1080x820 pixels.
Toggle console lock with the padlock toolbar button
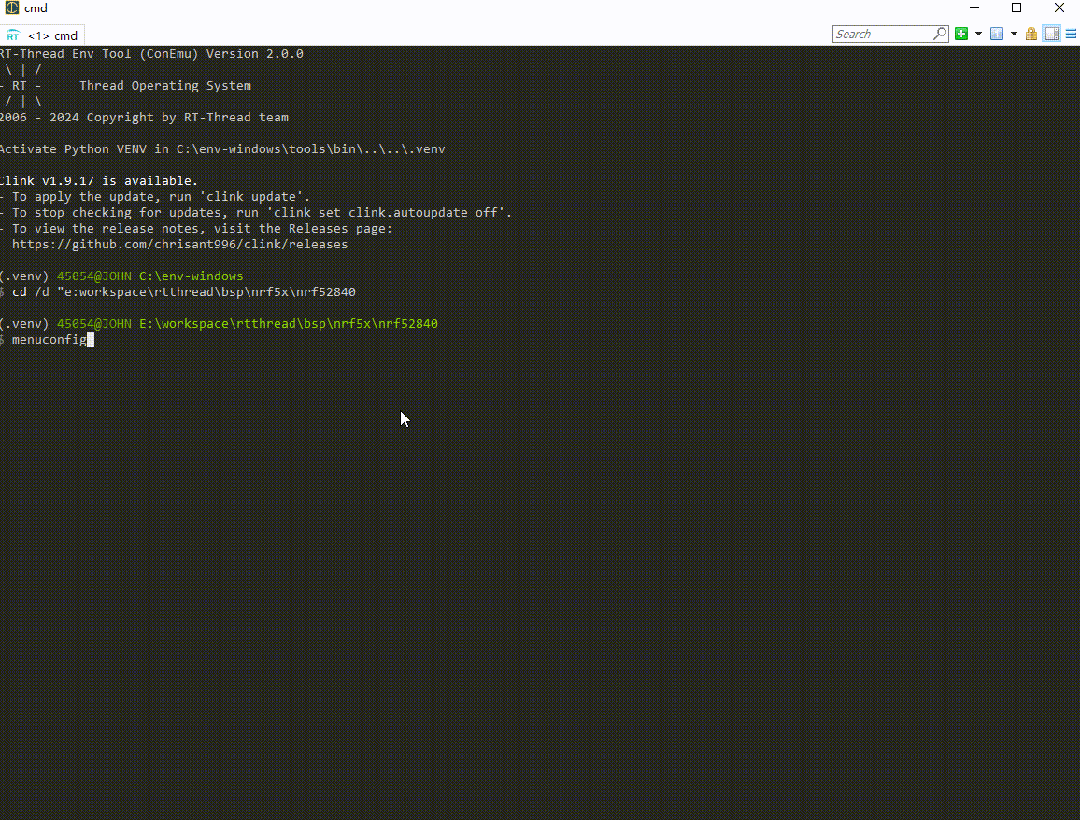pos(1031,33)
